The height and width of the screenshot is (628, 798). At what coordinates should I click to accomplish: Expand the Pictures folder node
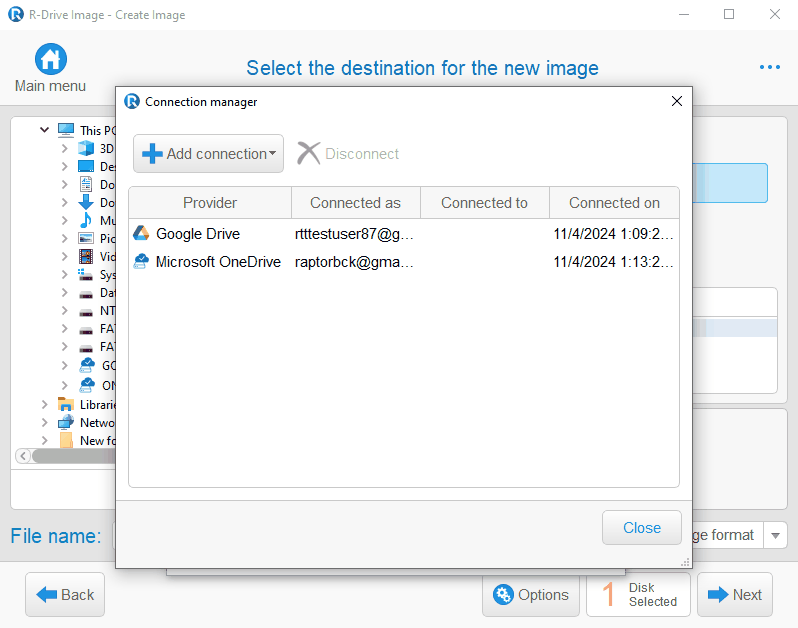pyautogui.click(x=64, y=238)
